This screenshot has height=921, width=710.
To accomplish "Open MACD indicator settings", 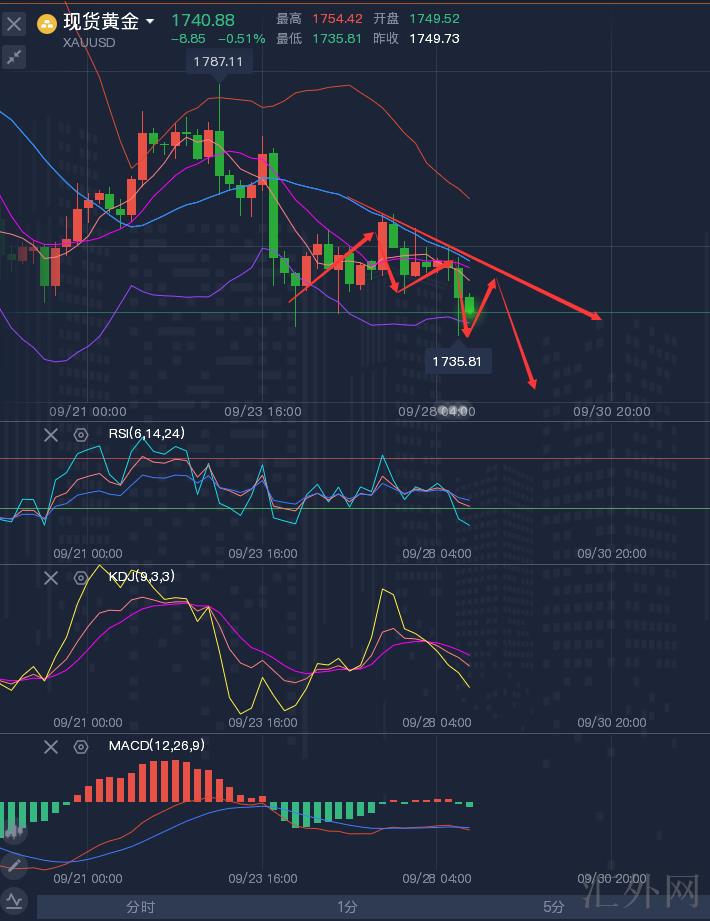I will [x=81, y=747].
